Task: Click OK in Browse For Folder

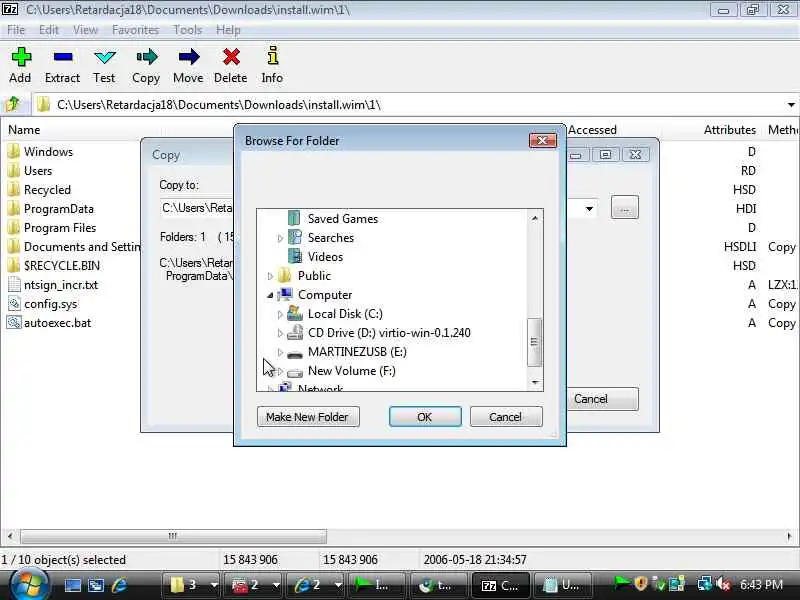Action: coord(425,417)
